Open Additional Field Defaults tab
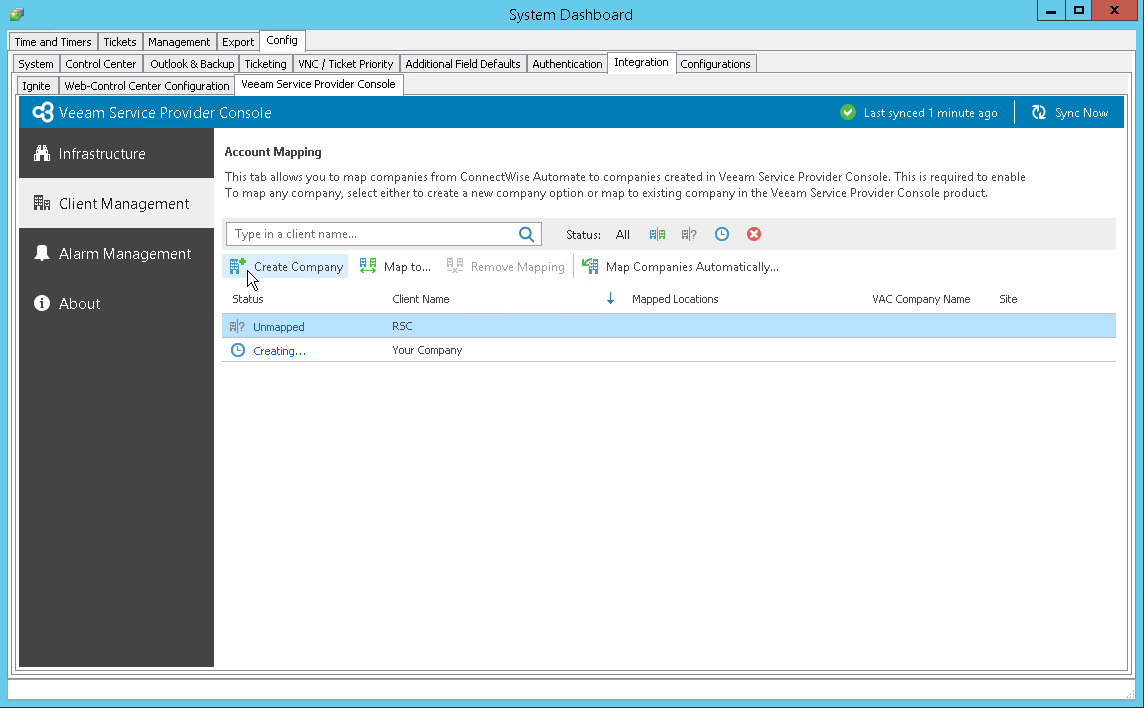 coord(463,64)
